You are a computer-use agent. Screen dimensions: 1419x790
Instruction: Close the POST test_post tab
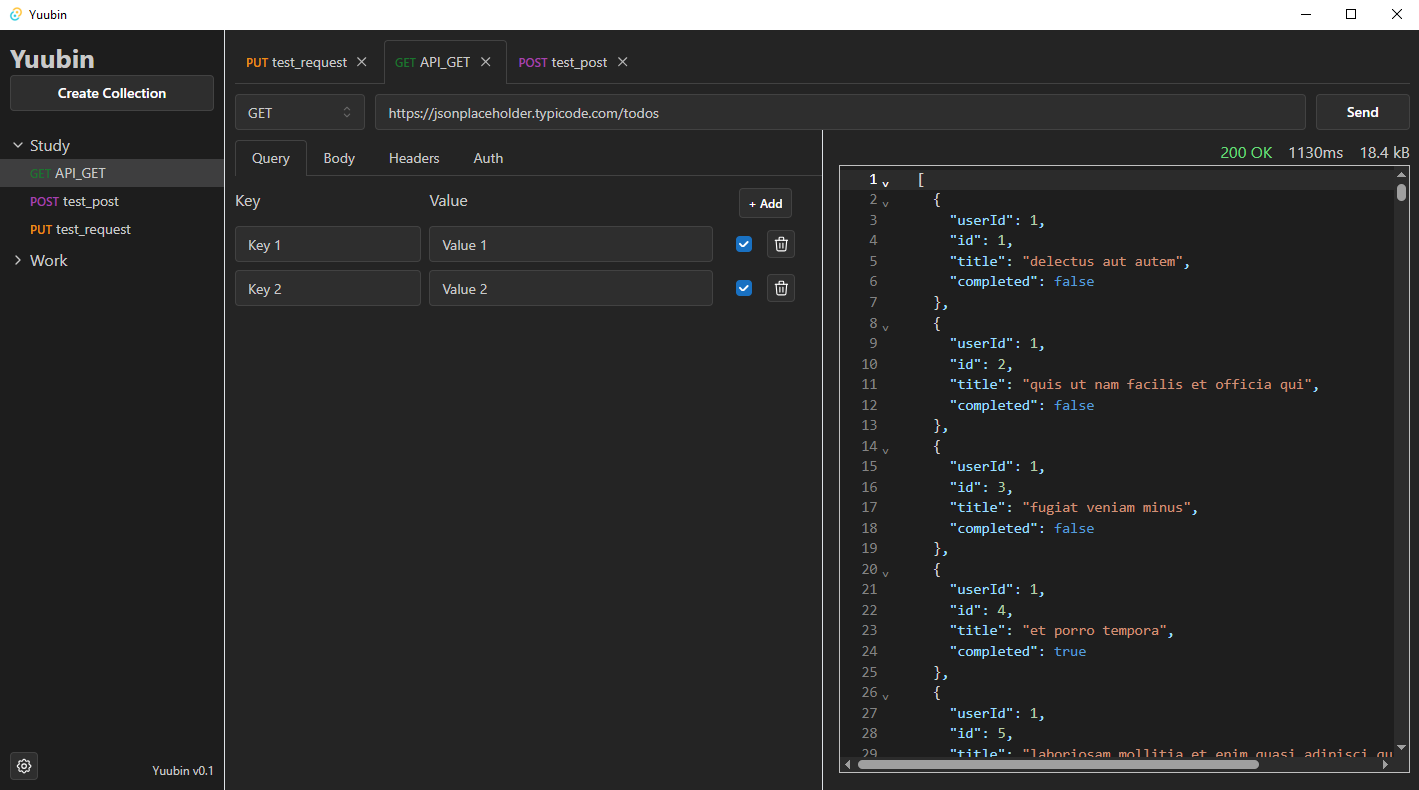pyautogui.click(x=622, y=62)
